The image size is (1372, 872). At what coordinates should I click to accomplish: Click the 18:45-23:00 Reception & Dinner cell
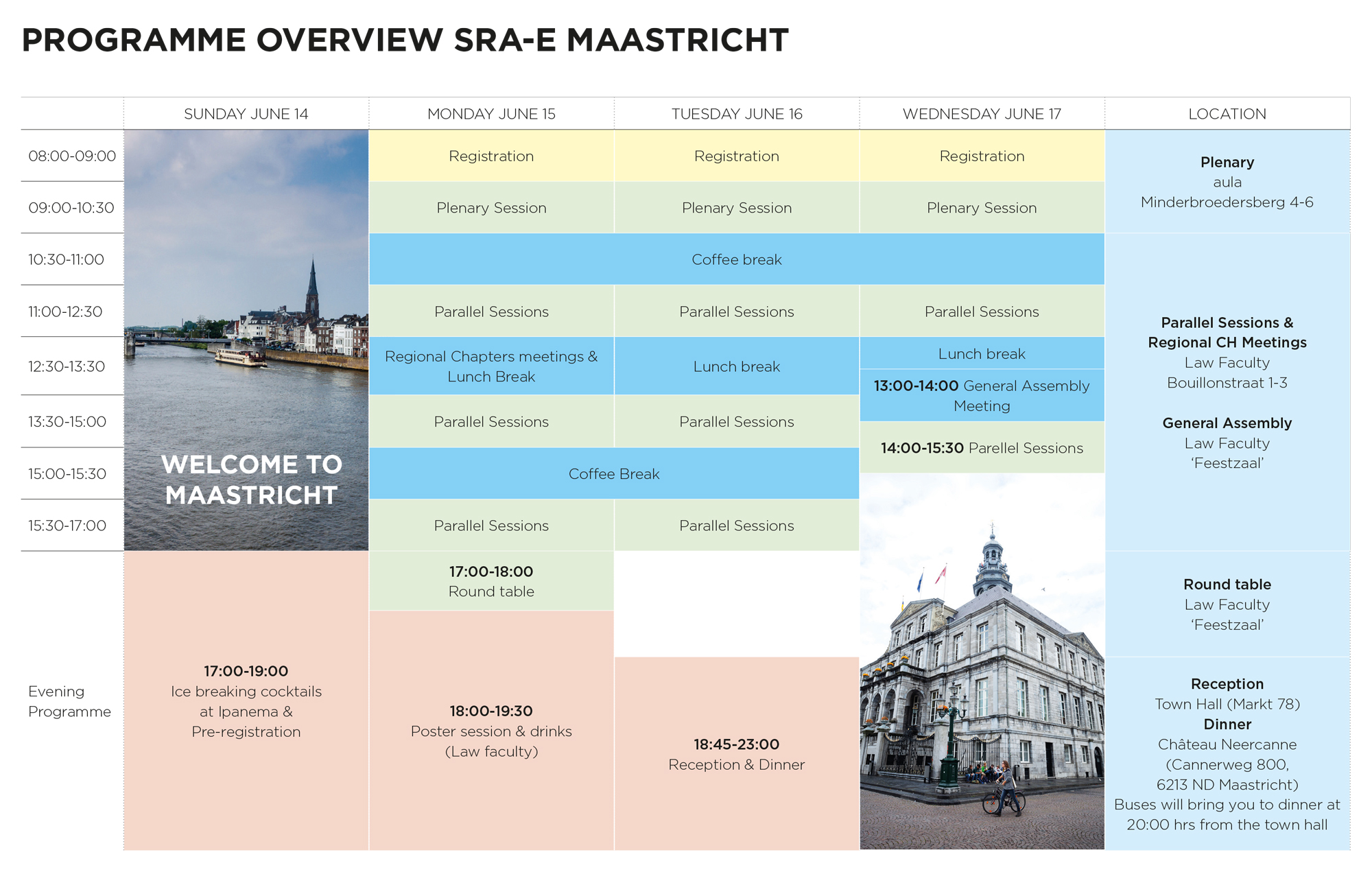737,754
